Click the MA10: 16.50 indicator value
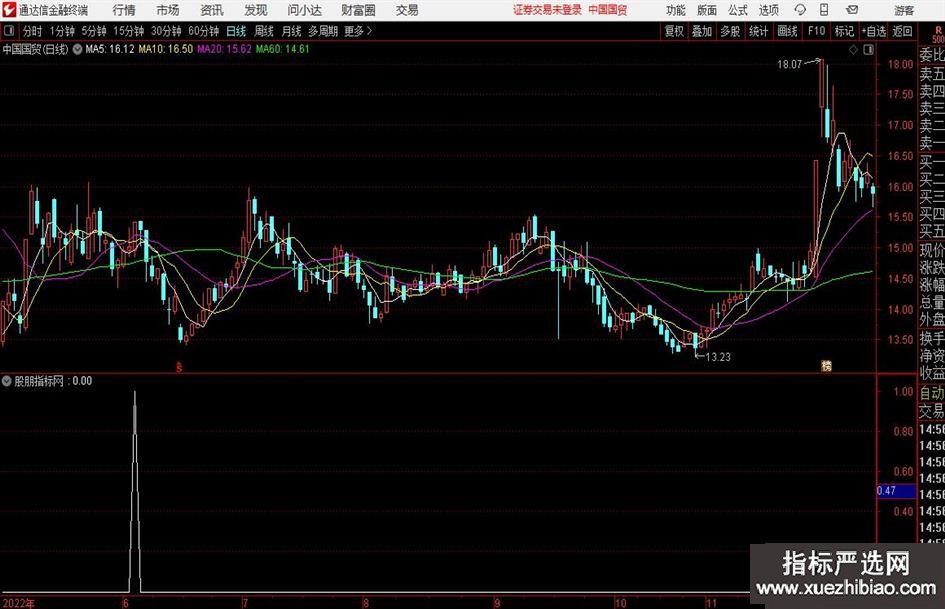This screenshot has width=945, height=609. pos(166,49)
